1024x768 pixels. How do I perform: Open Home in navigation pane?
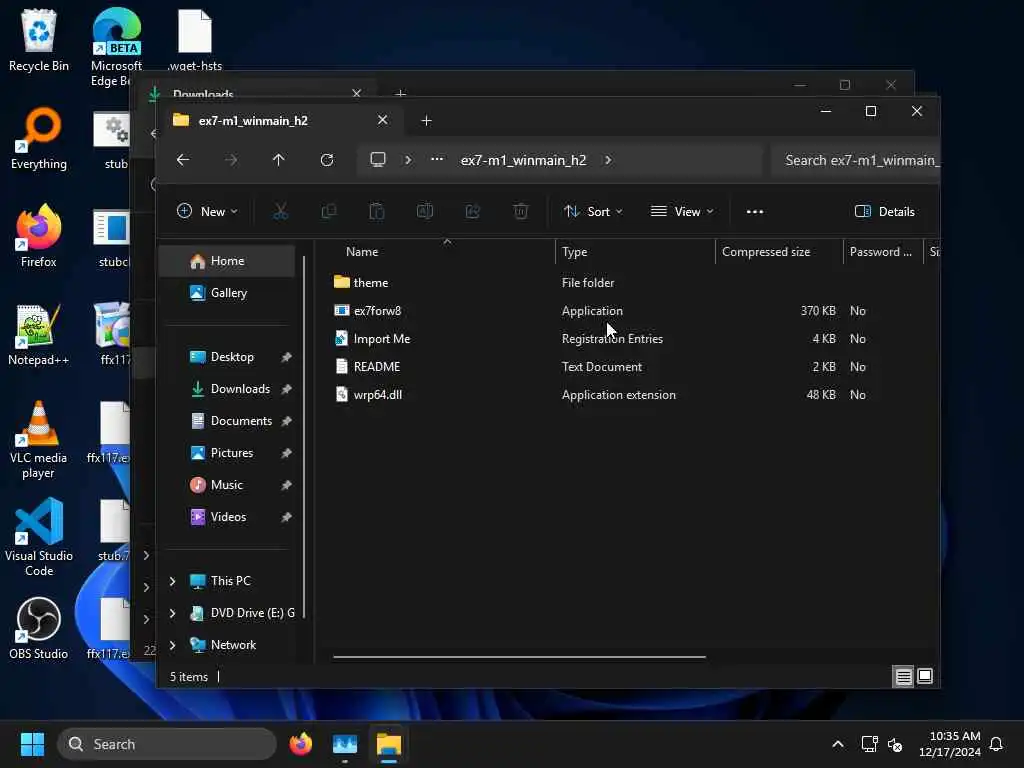coord(227,261)
